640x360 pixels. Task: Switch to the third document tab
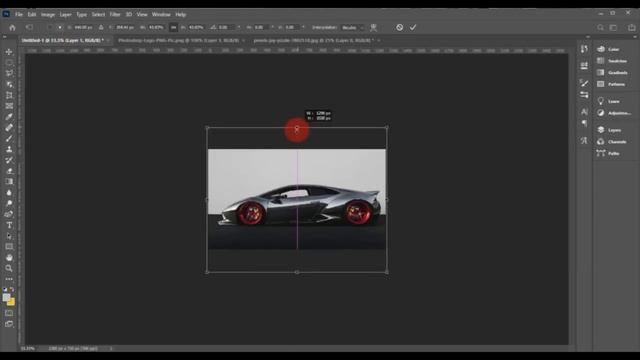313,40
